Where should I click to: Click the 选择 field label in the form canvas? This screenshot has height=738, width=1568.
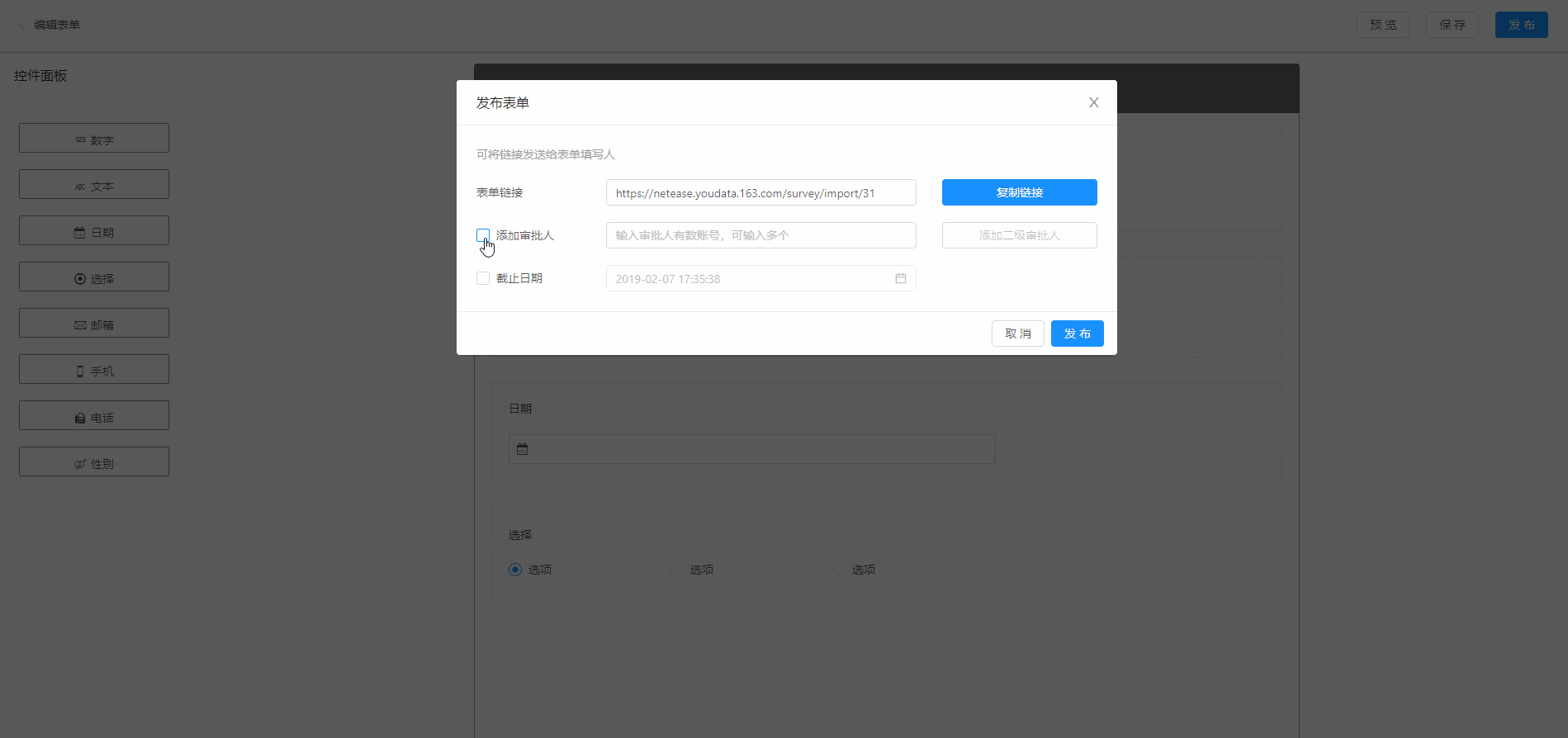pyautogui.click(x=520, y=535)
